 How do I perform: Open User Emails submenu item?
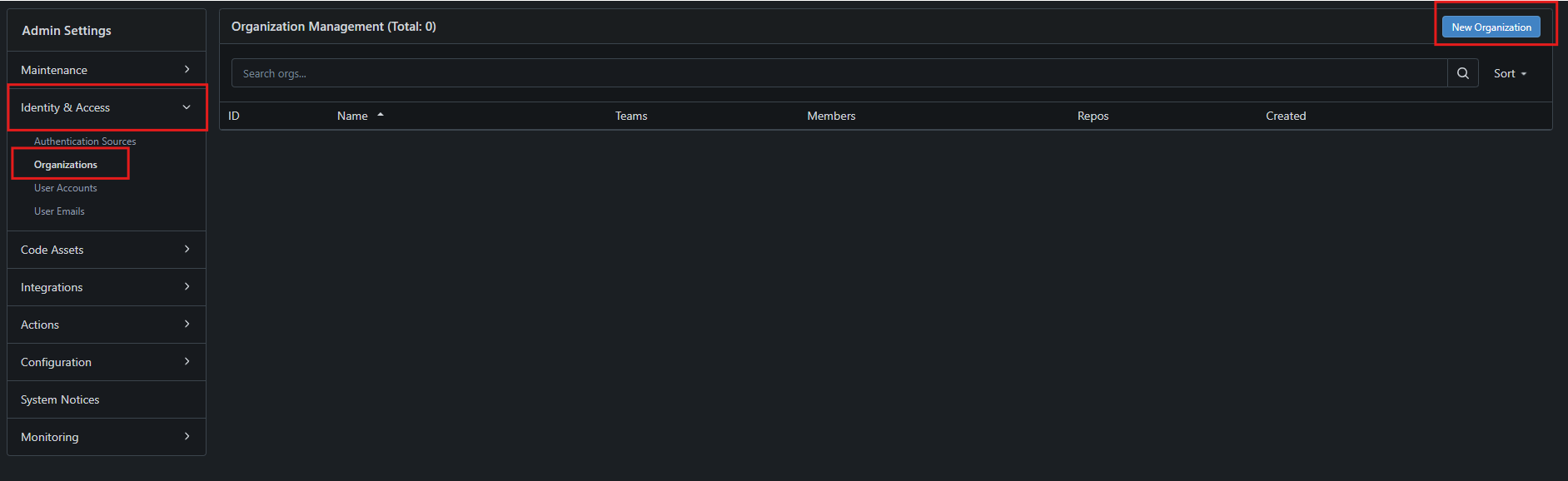pyautogui.click(x=59, y=211)
